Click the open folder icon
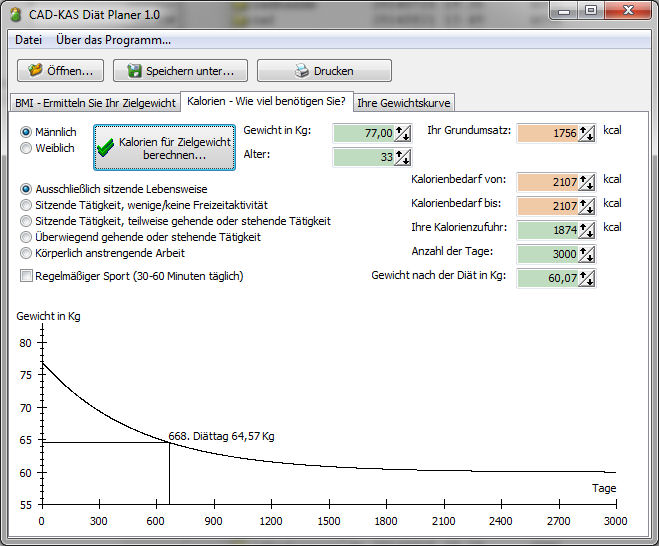The height and width of the screenshot is (546, 659). pos(36,71)
